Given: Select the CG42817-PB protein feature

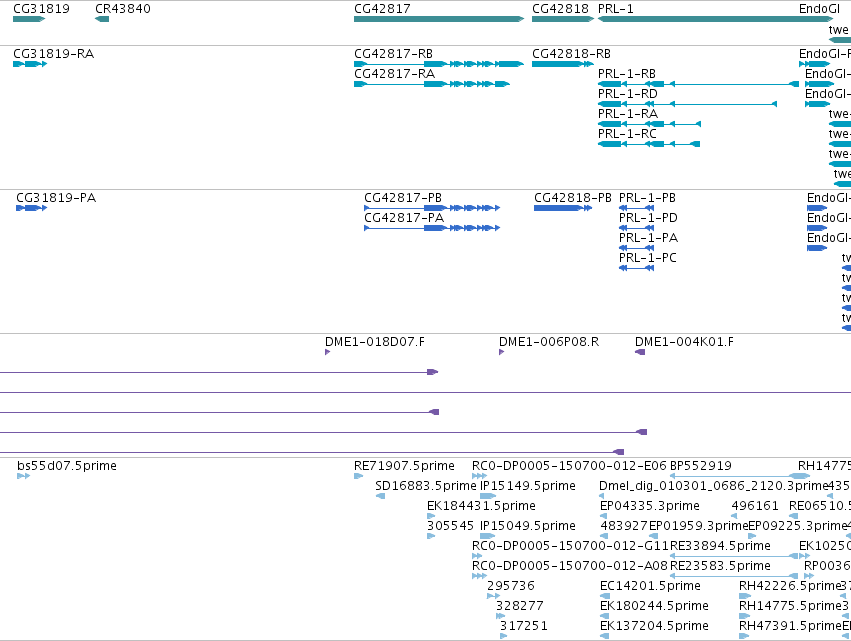Looking at the screenshot, I should point(431,208).
